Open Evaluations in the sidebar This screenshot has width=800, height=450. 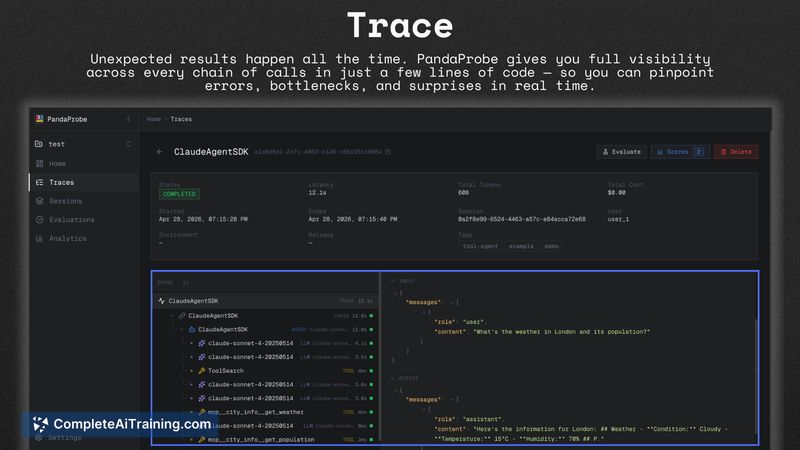84,219
